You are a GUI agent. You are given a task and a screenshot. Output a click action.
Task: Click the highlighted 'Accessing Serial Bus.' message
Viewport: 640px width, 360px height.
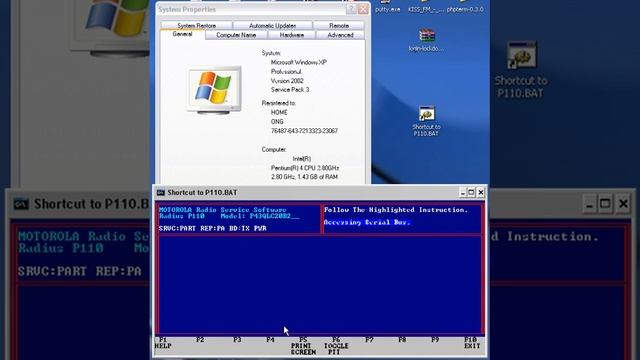click(x=367, y=222)
